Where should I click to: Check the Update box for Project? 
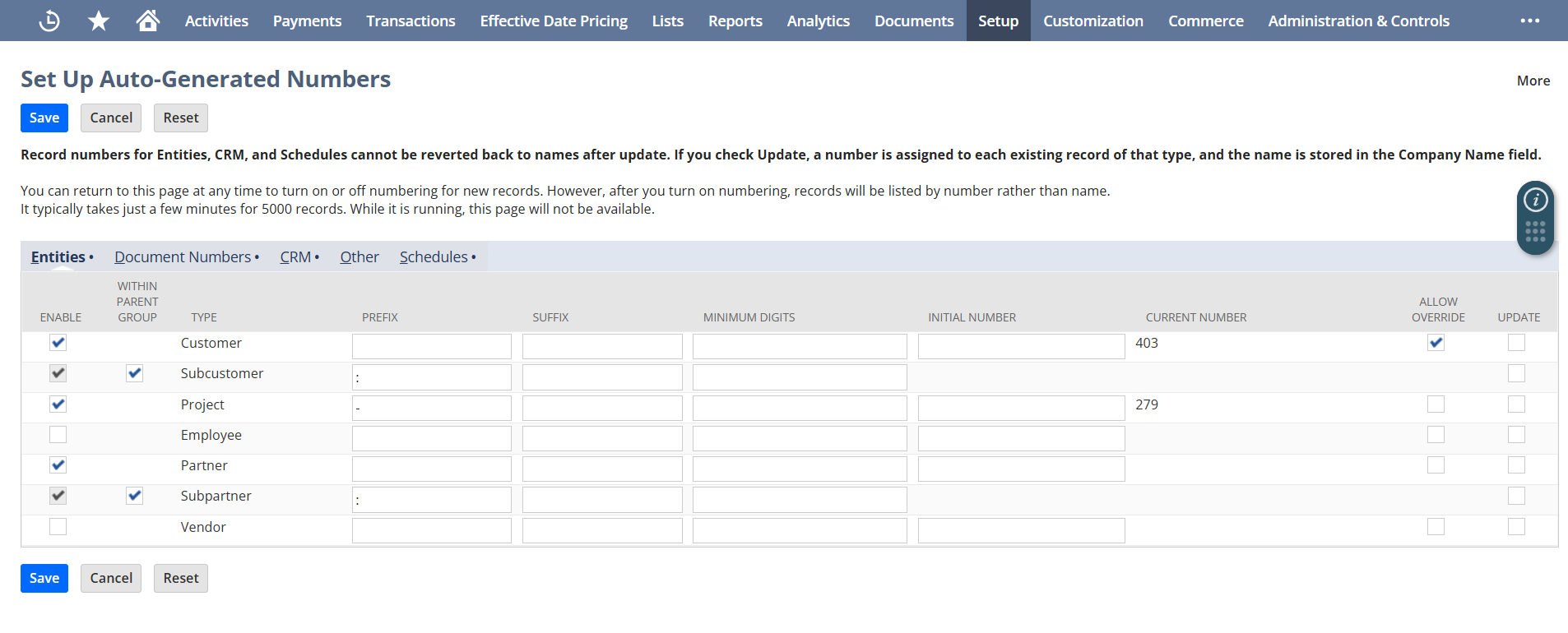click(x=1516, y=404)
